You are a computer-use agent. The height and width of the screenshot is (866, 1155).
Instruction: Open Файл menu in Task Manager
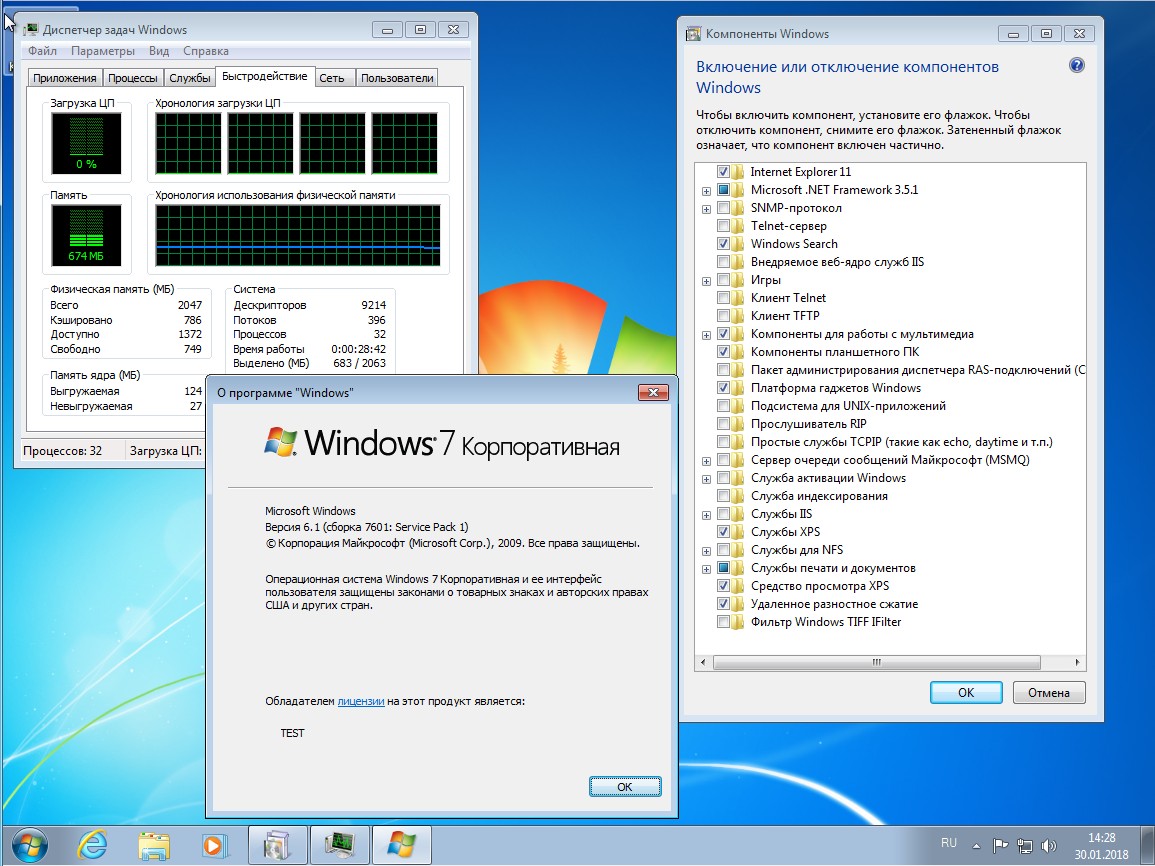click(42, 51)
